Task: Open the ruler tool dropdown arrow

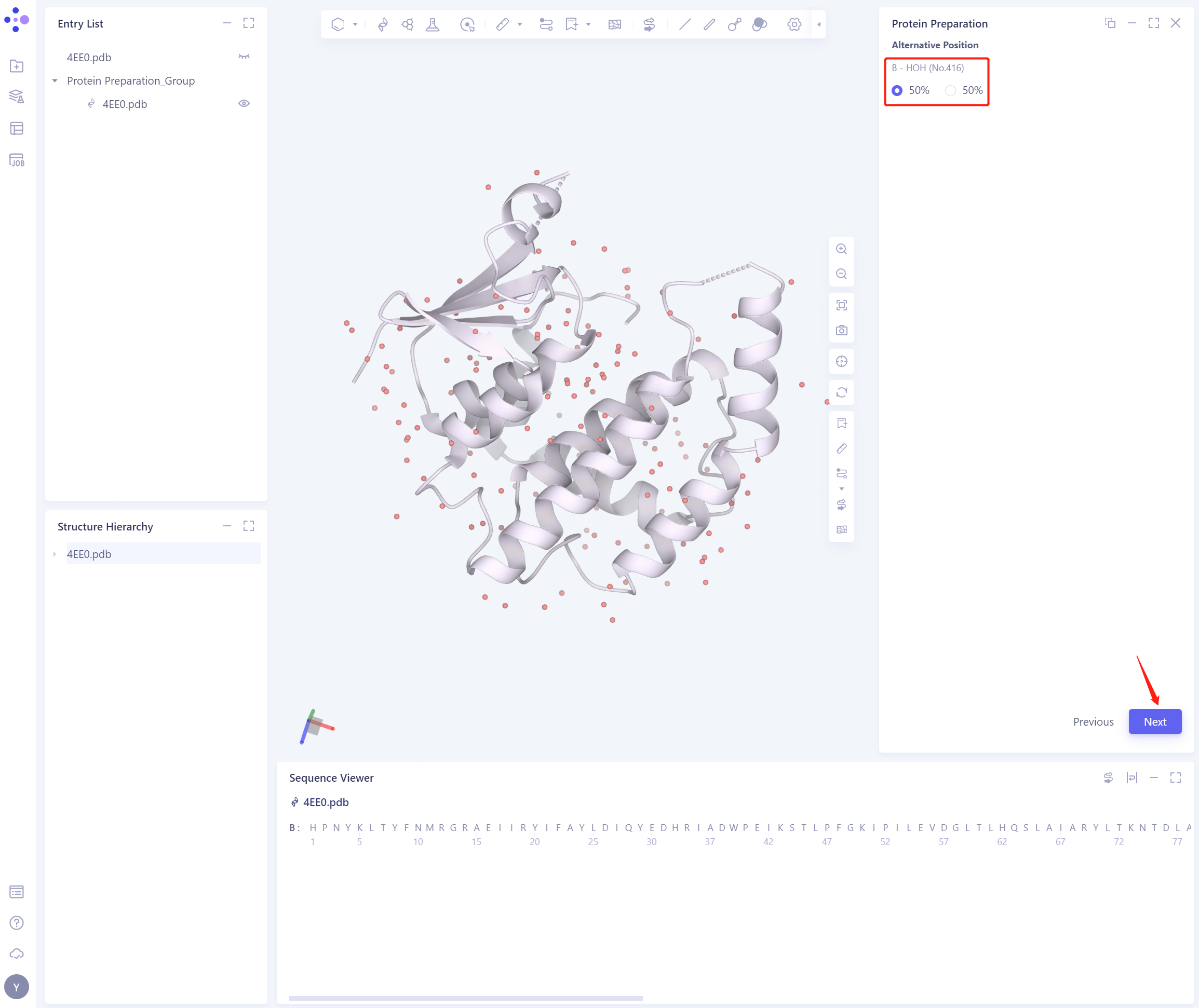Action: coord(519,24)
